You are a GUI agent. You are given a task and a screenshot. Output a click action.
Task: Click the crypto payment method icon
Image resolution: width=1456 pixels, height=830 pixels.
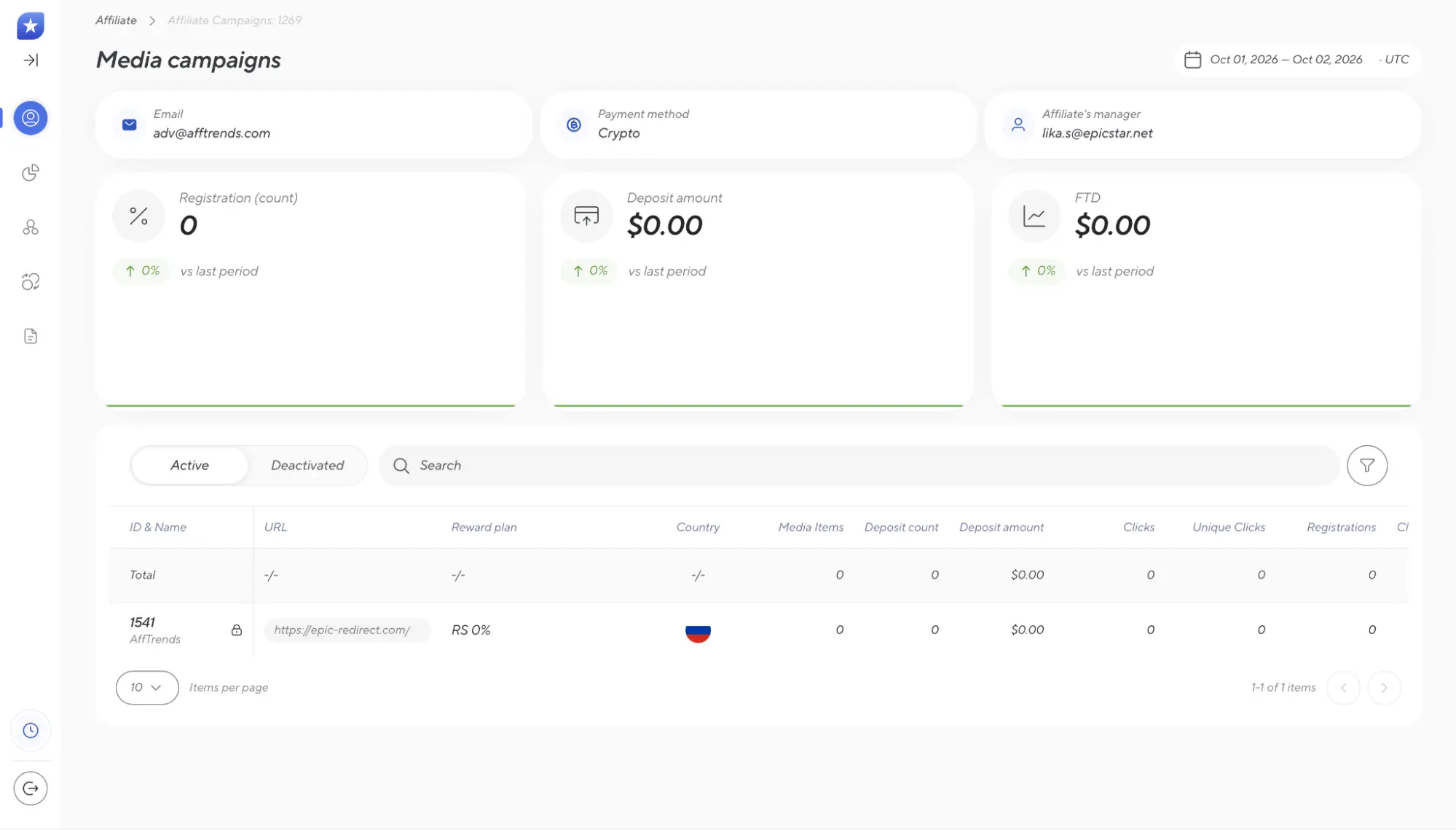pos(574,125)
